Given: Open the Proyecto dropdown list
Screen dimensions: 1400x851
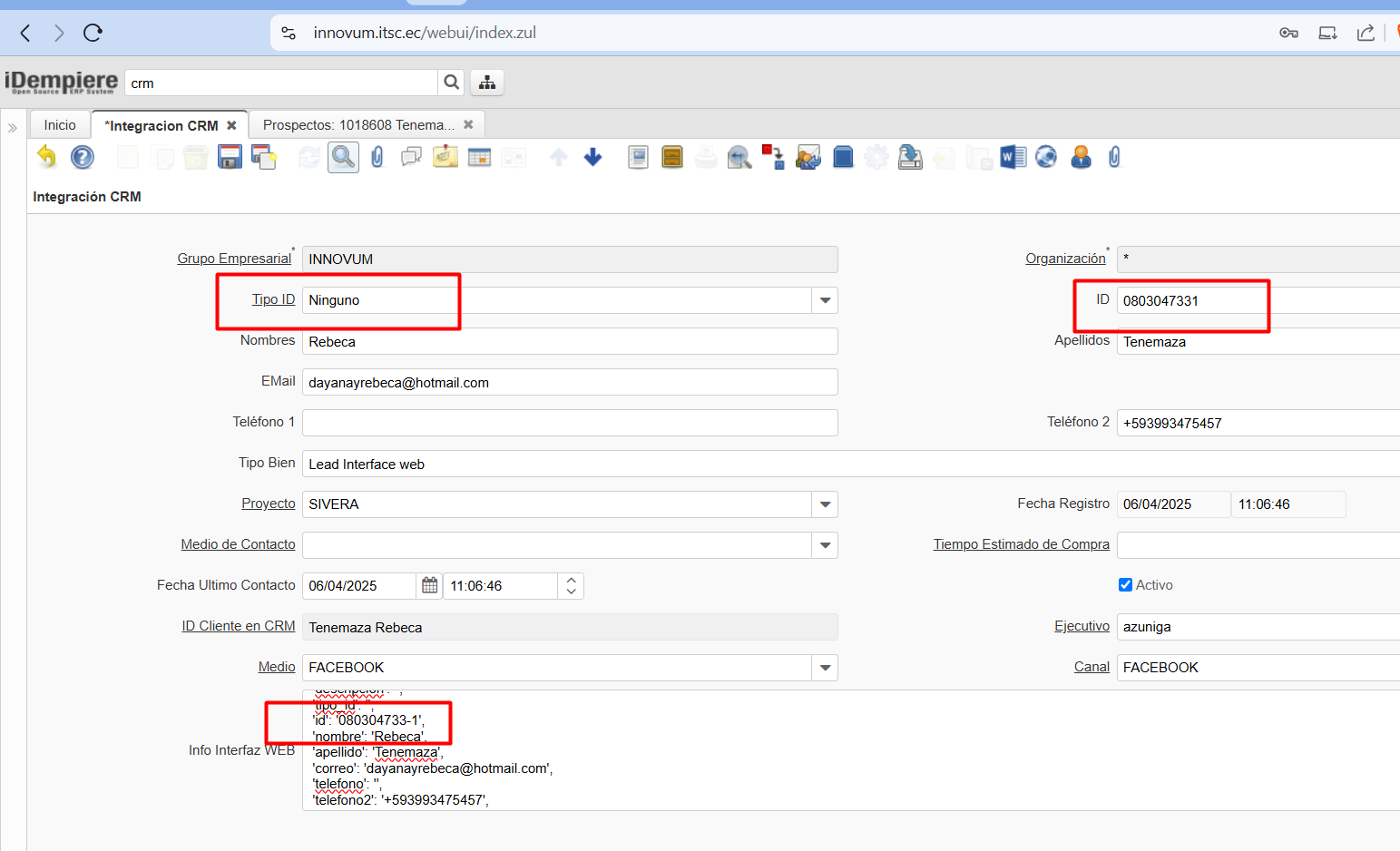Looking at the screenshot, I should (x=825, y=504).
